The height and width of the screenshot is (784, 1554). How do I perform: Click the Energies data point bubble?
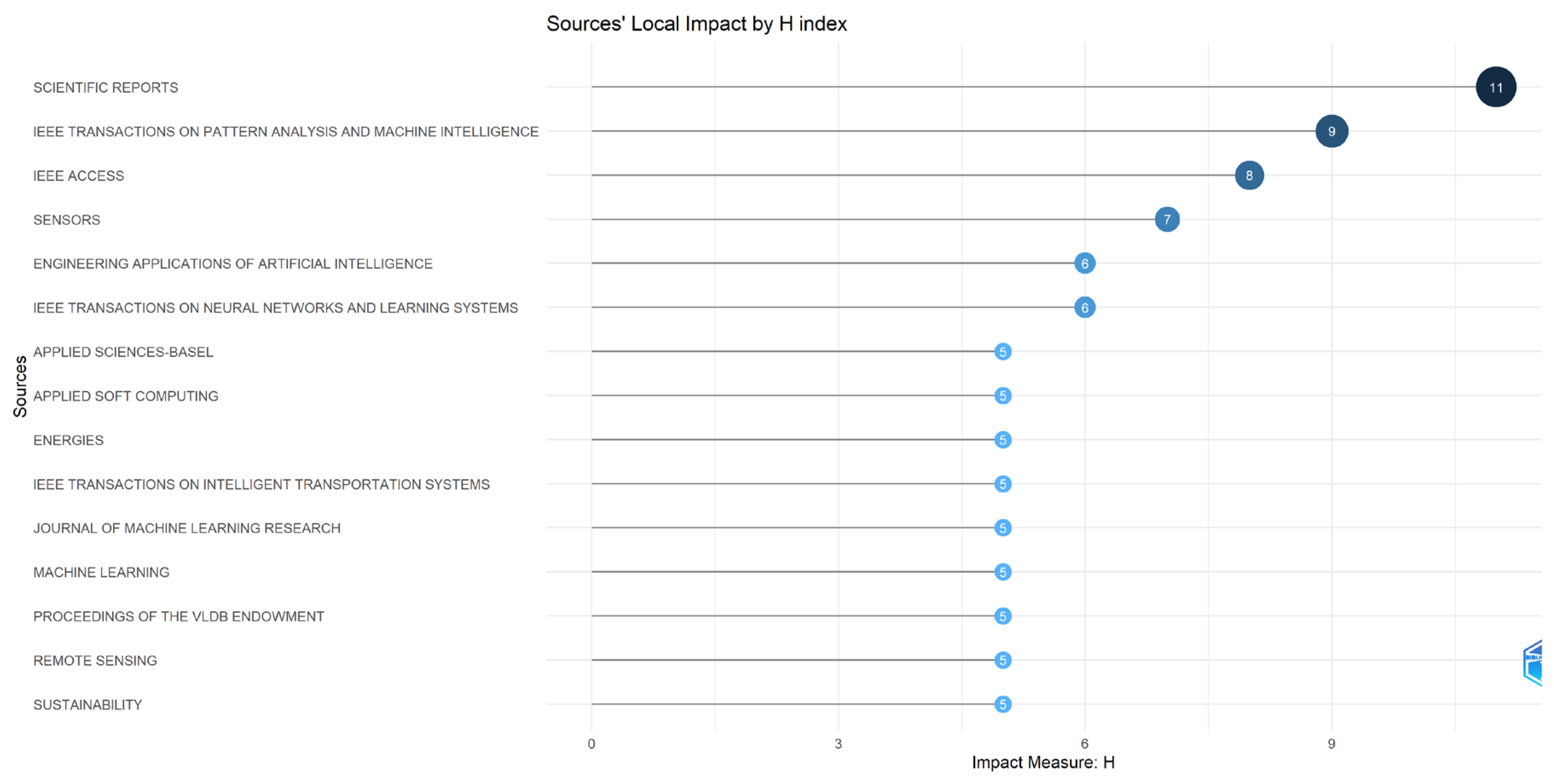[1003, 440]
